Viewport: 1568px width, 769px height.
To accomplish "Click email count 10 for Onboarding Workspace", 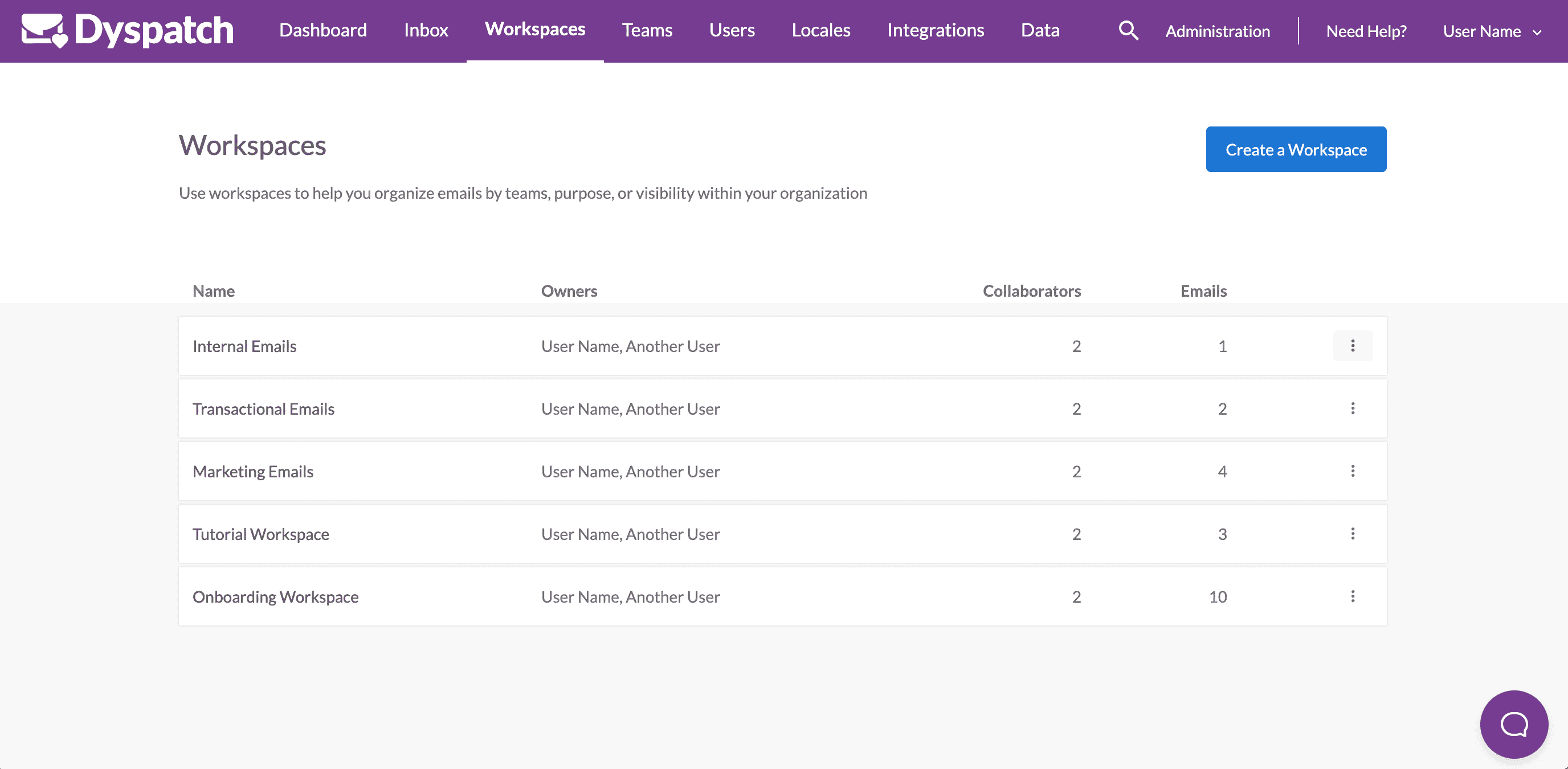I will click(1218, 597).
